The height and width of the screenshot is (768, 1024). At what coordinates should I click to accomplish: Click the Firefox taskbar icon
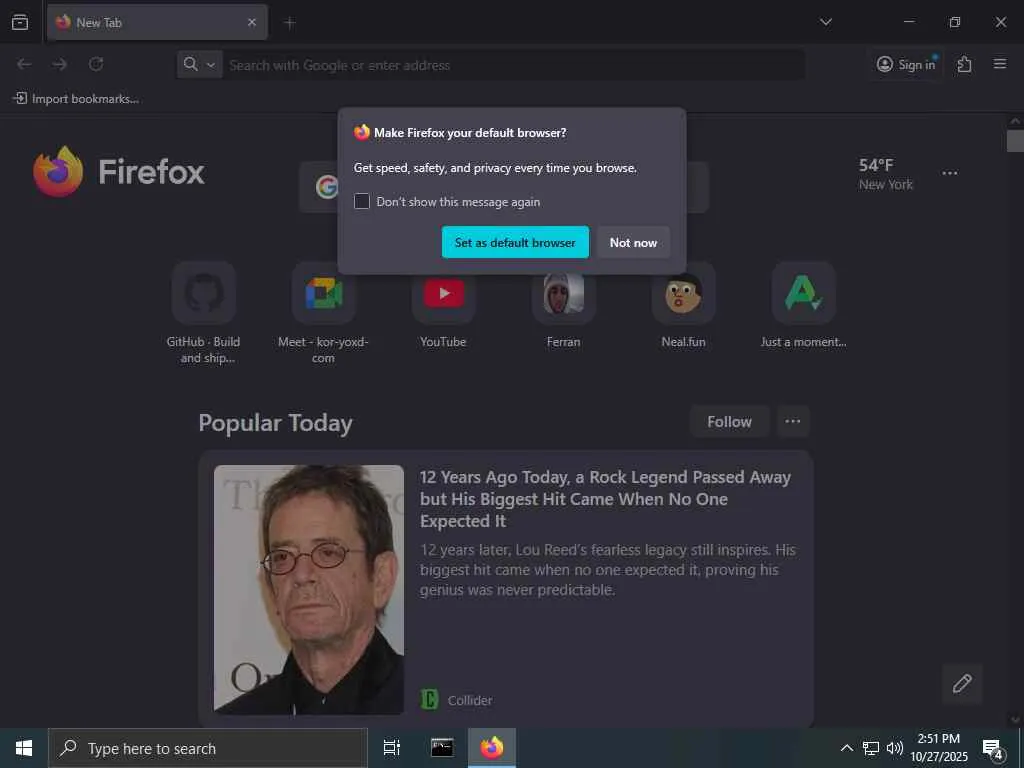click(492, 748)
